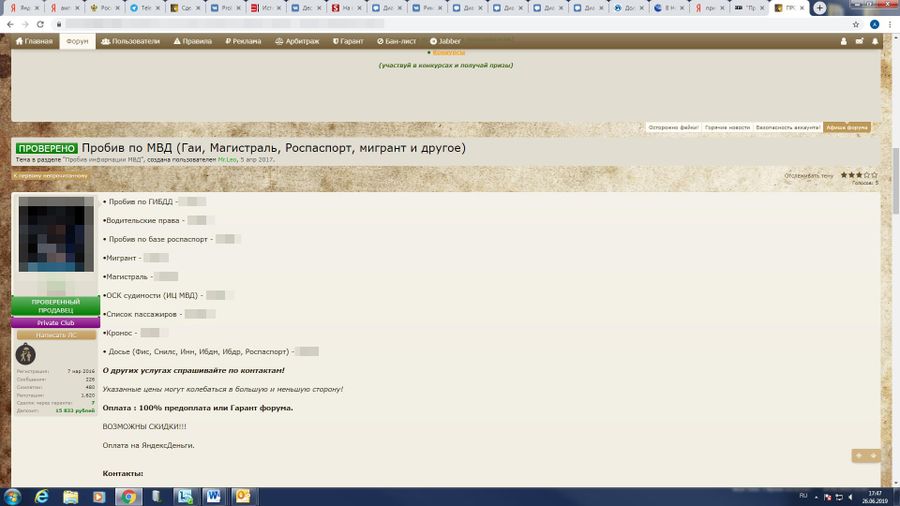This screenshot has height=506, width=900.
Task: Click tray network icon
Action: pos(839,497)
